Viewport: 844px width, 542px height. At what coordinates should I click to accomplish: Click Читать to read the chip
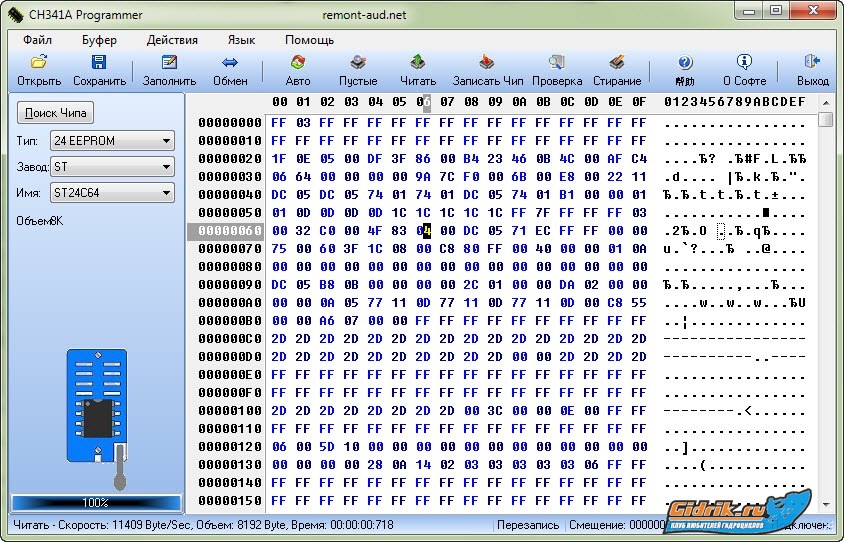(418, 63)
